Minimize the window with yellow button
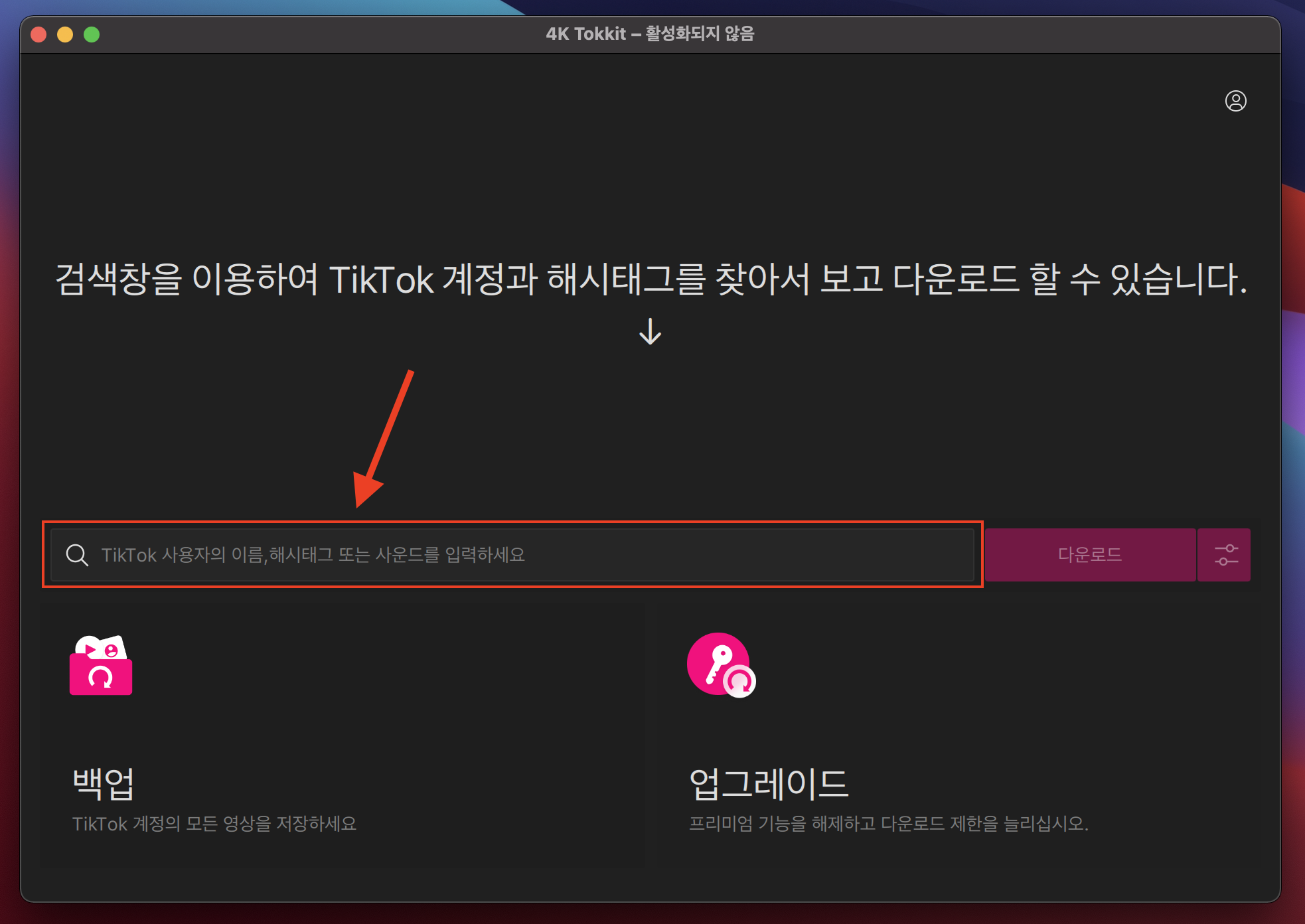The image size is (1305, 924). pos(65,35)
